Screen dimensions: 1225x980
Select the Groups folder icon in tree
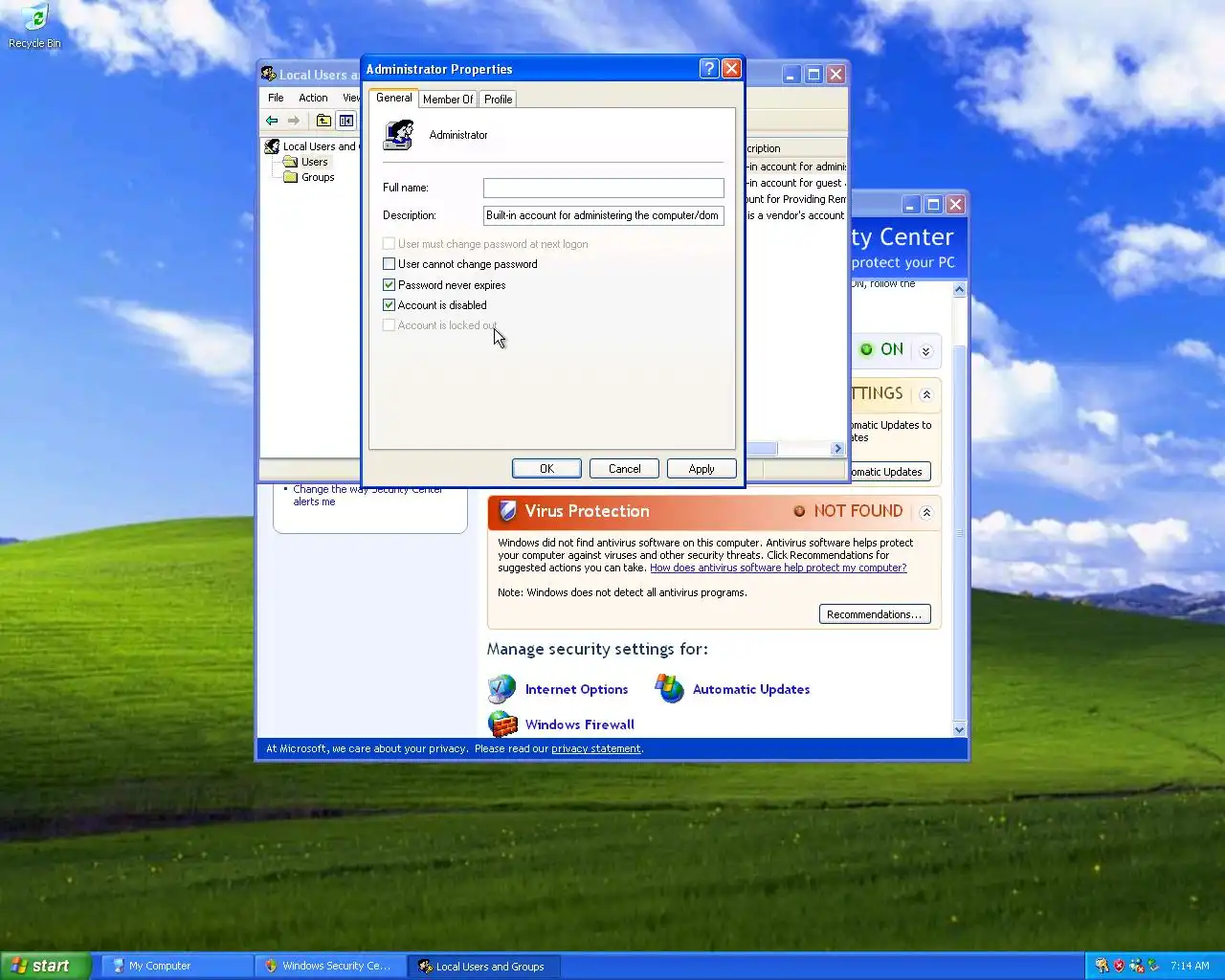[290, 177]
